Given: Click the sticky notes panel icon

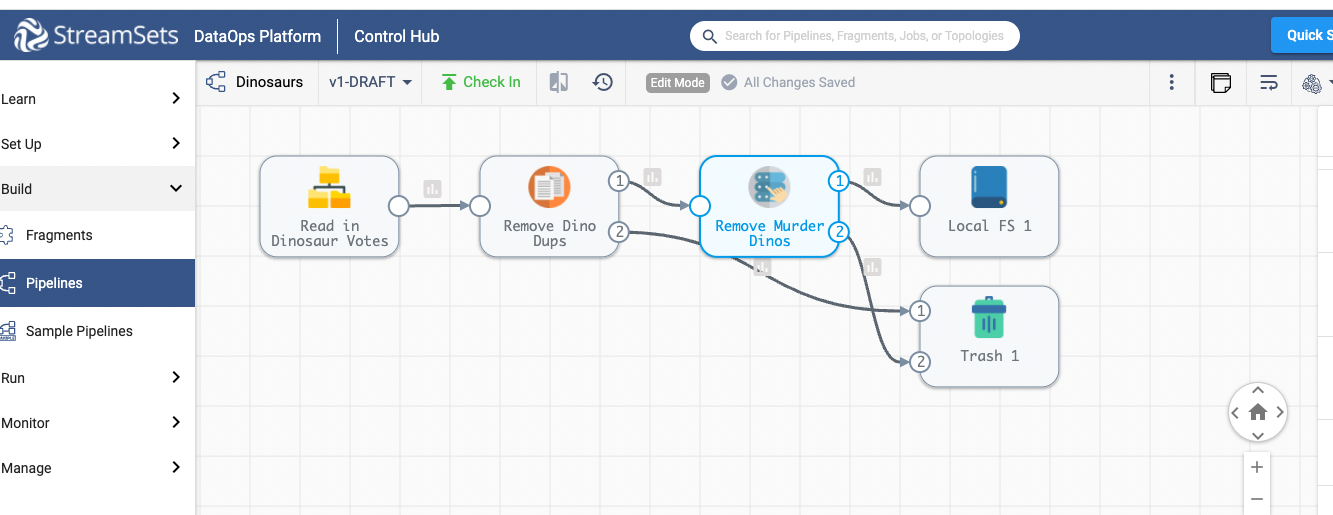Looking at the screenshot, I should (x=1221, y=83).
